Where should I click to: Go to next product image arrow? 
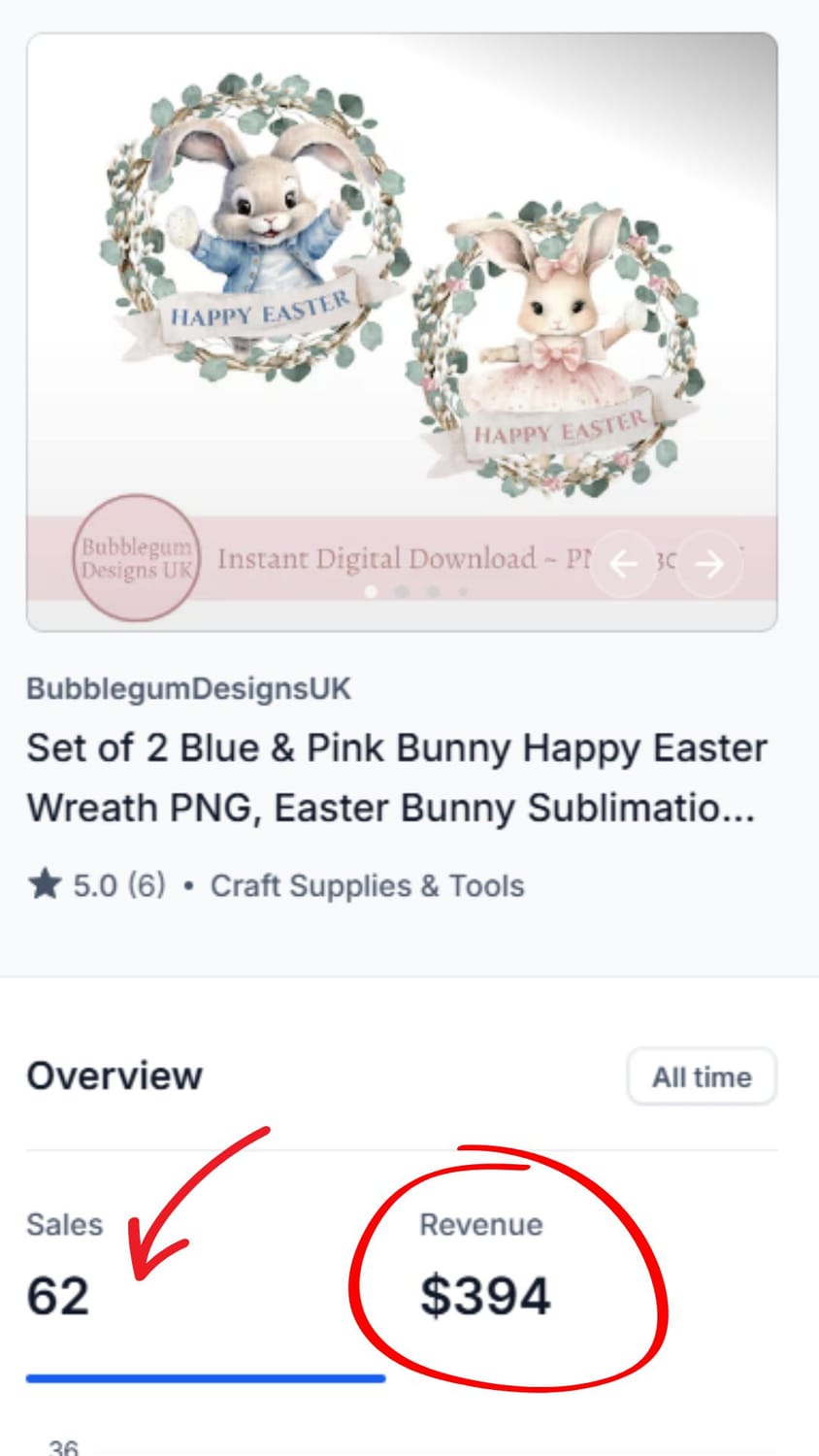tap(710, 563)
